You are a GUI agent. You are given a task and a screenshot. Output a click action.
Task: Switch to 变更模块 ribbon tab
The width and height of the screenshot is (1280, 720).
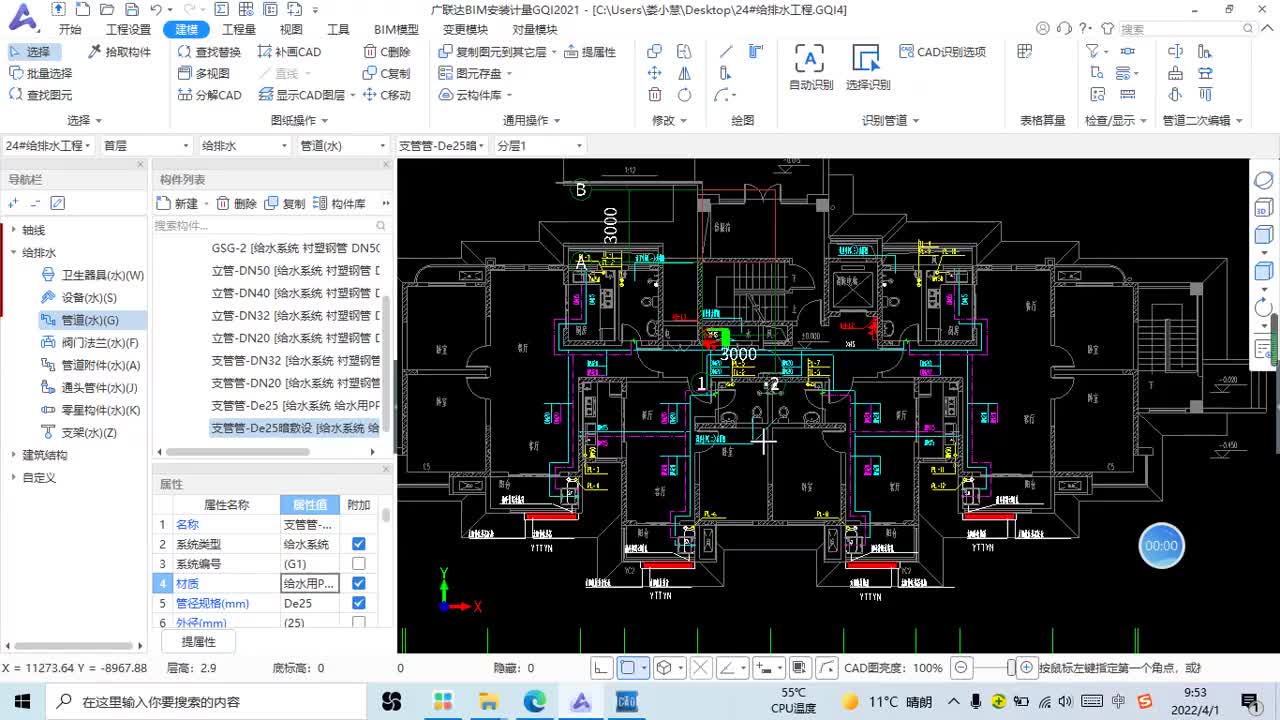(465, 29)
